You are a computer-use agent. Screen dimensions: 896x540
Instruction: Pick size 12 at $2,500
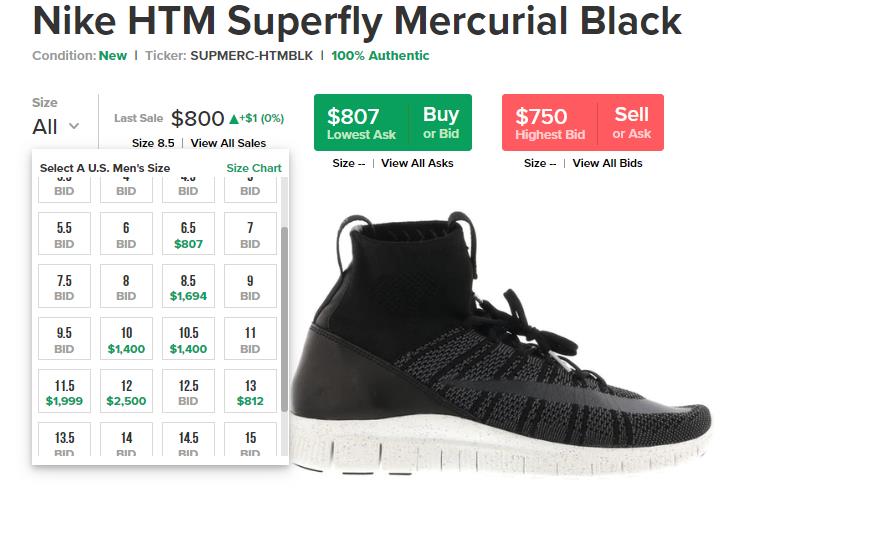(126, 393)
